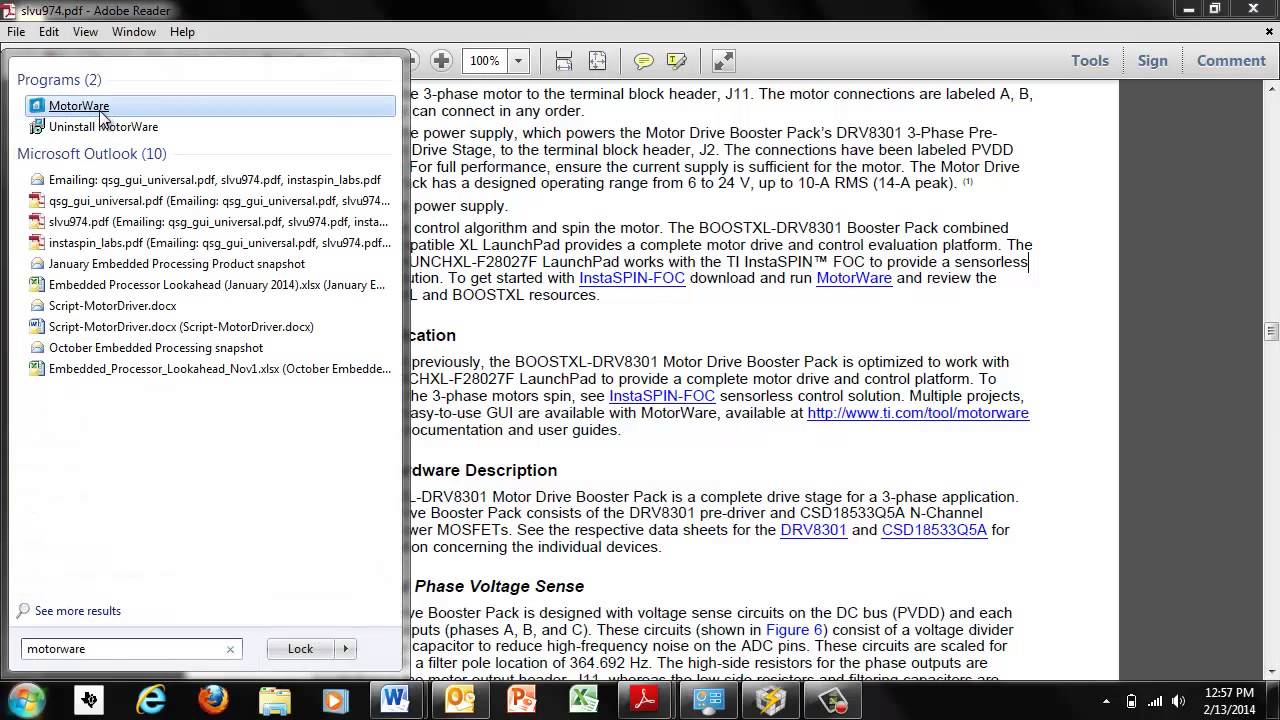The width and height of the screenshot is (1280, 720).
Task: Open the yellow cube taskbar application
Action: [x=770, y=700]
